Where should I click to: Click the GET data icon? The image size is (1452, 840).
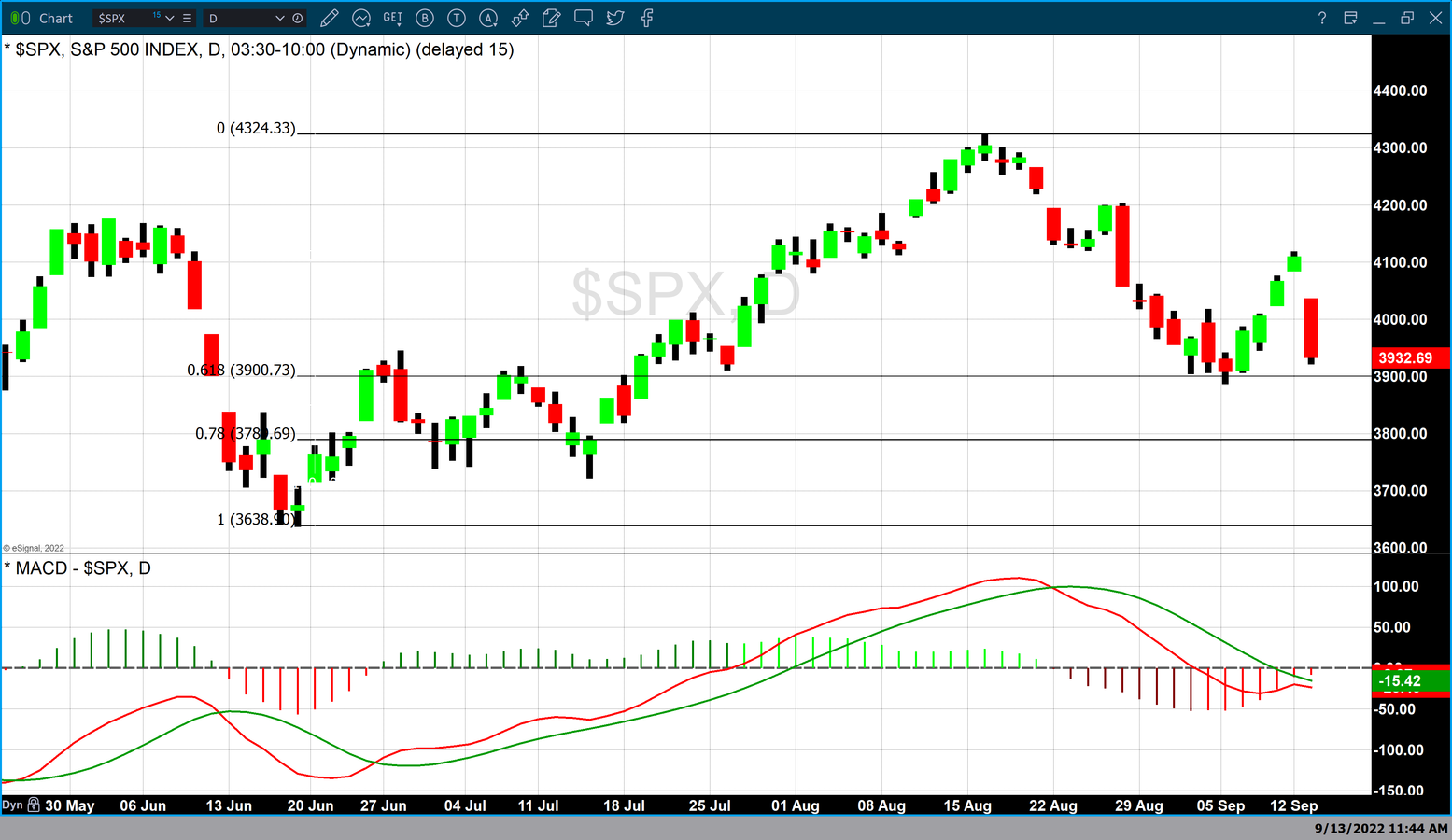[x=393, y=18]
